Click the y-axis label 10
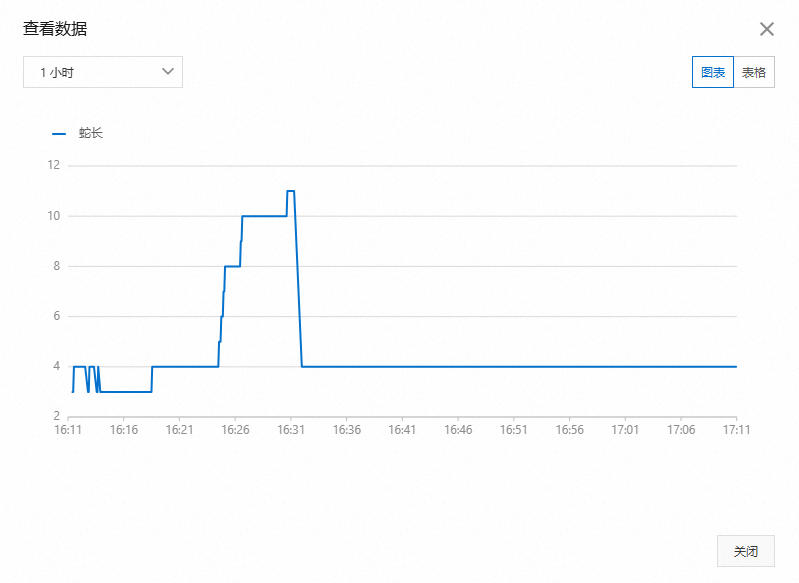The width and height of the screenshot is (799, 583). (54, 216)
